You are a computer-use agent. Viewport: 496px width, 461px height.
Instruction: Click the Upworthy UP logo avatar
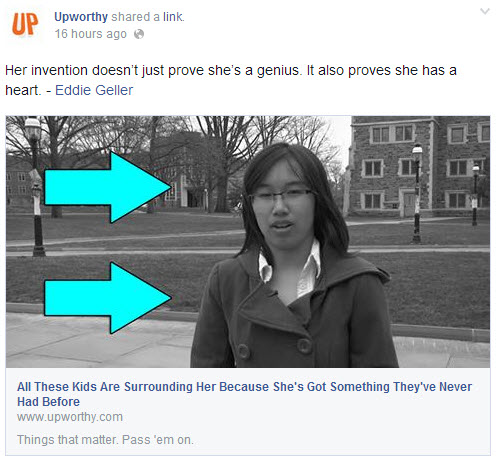[x=25, y=24]
